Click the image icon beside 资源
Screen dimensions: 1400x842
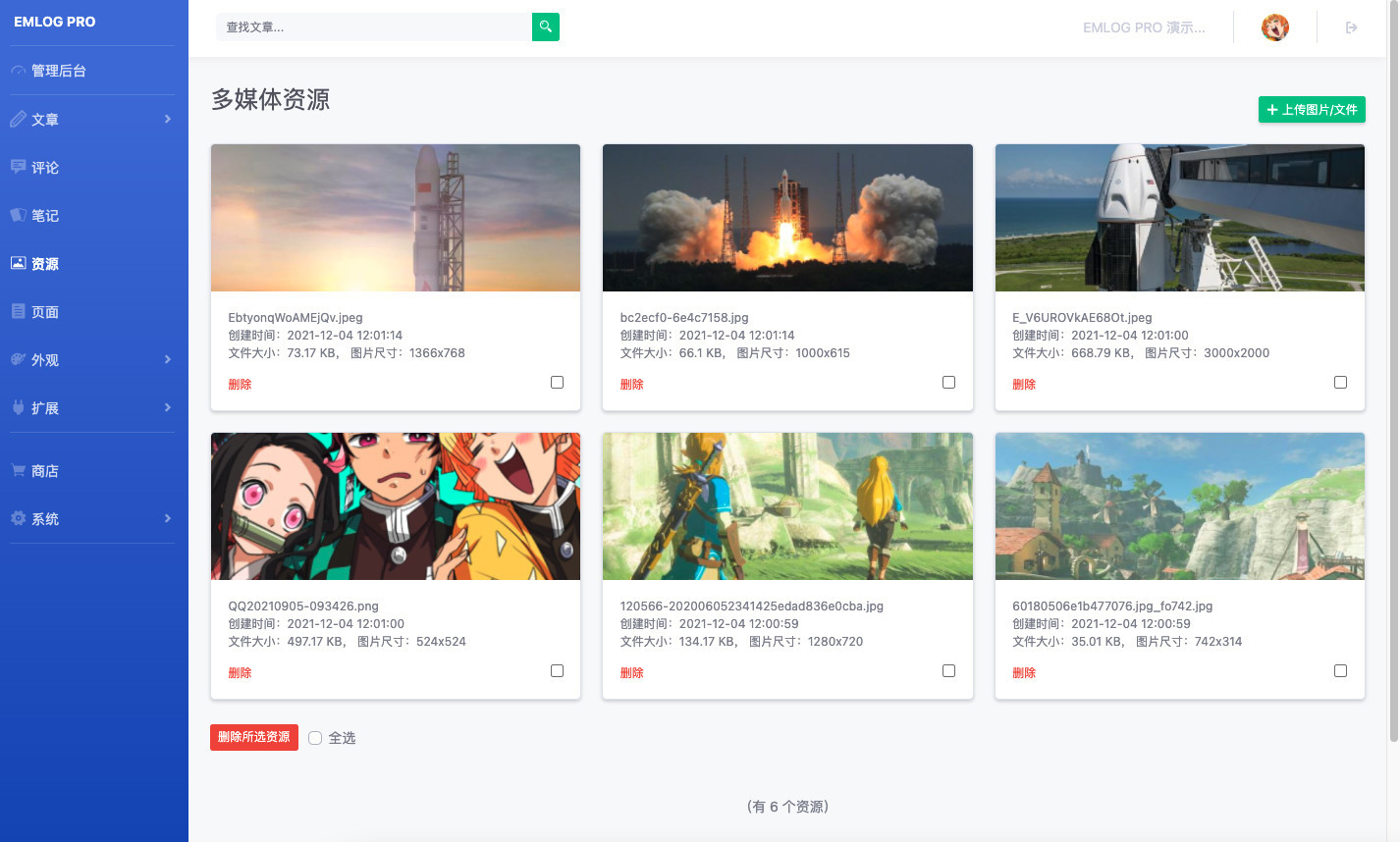pos(18,263)
